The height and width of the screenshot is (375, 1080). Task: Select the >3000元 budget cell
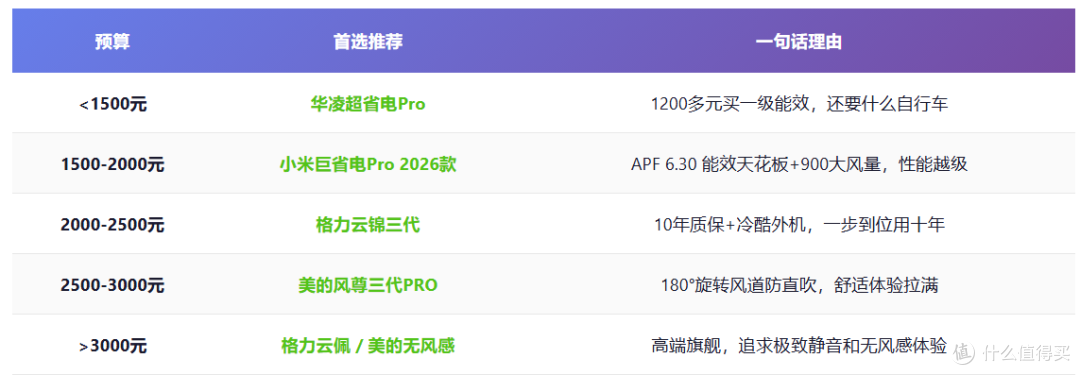coord(112,345)
